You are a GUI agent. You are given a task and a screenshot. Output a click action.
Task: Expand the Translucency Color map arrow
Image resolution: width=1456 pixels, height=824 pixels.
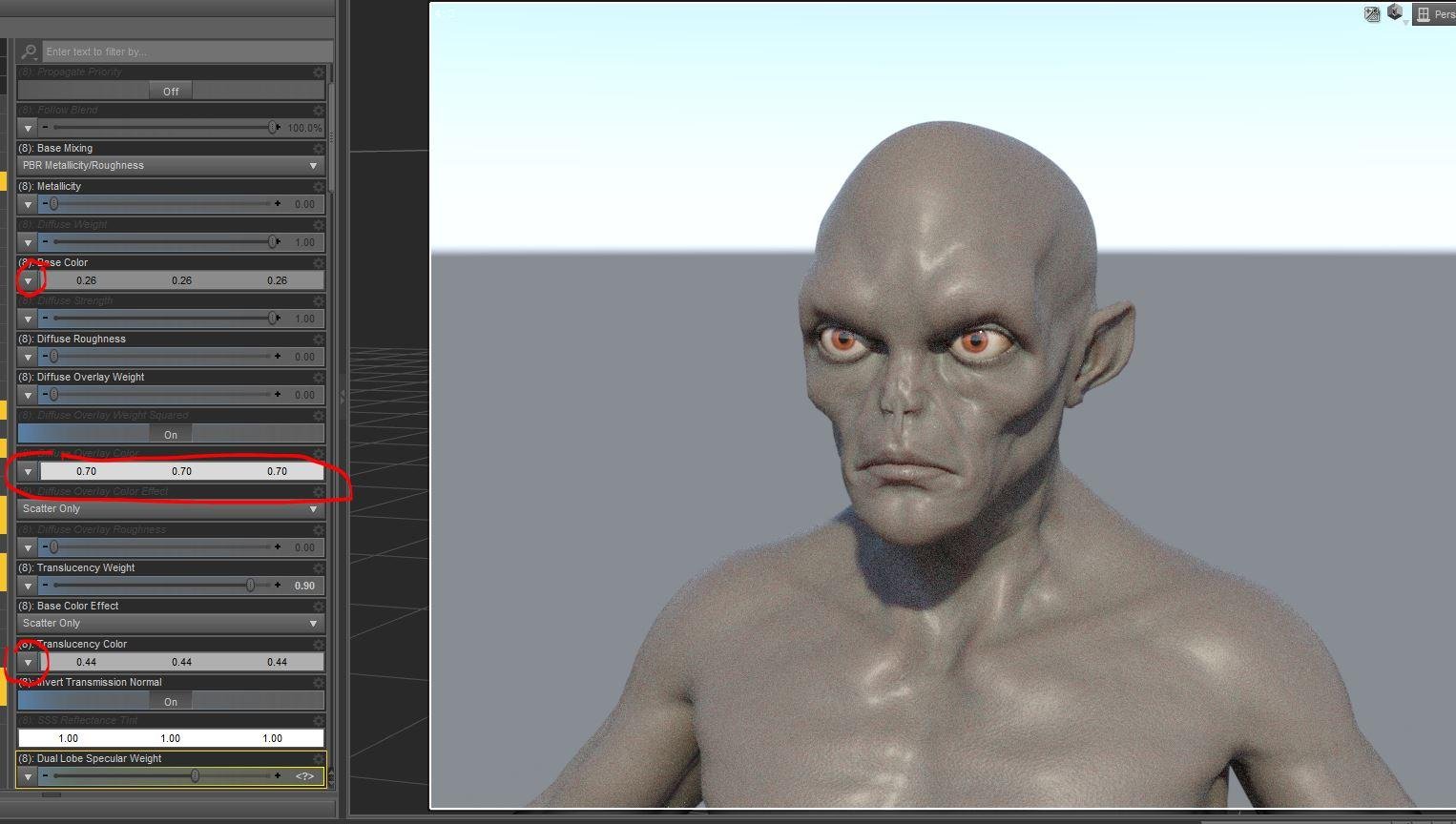pyautogui.click(x=28, y=662)
